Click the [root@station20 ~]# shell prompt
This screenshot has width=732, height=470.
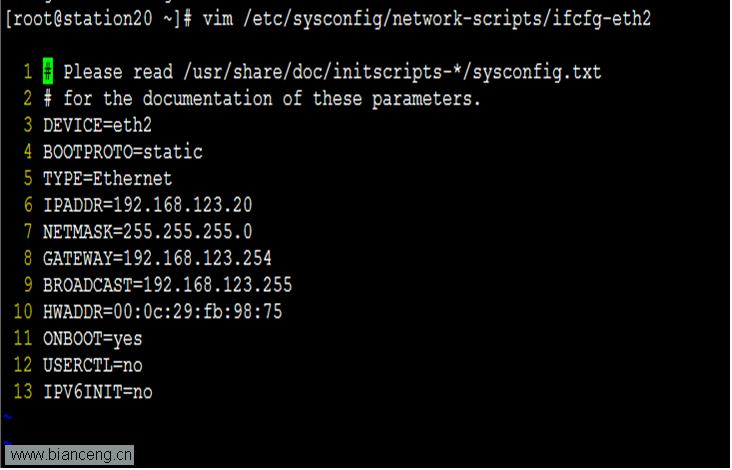(x=99, y=19)
